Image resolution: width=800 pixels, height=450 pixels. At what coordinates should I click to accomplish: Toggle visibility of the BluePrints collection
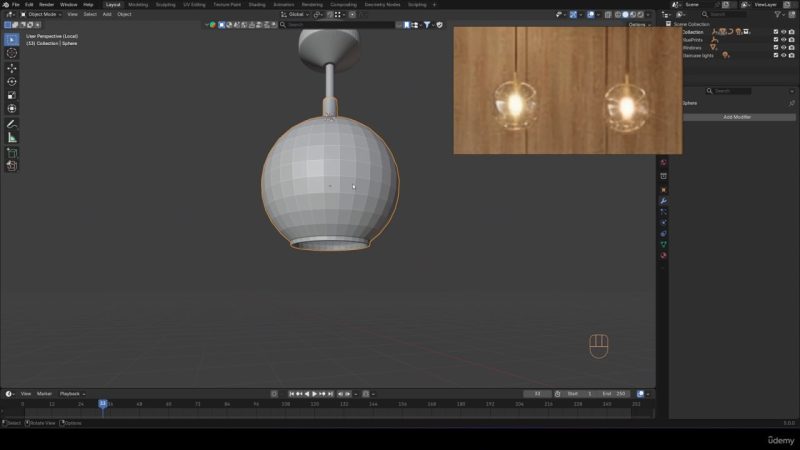coord(784,39)
